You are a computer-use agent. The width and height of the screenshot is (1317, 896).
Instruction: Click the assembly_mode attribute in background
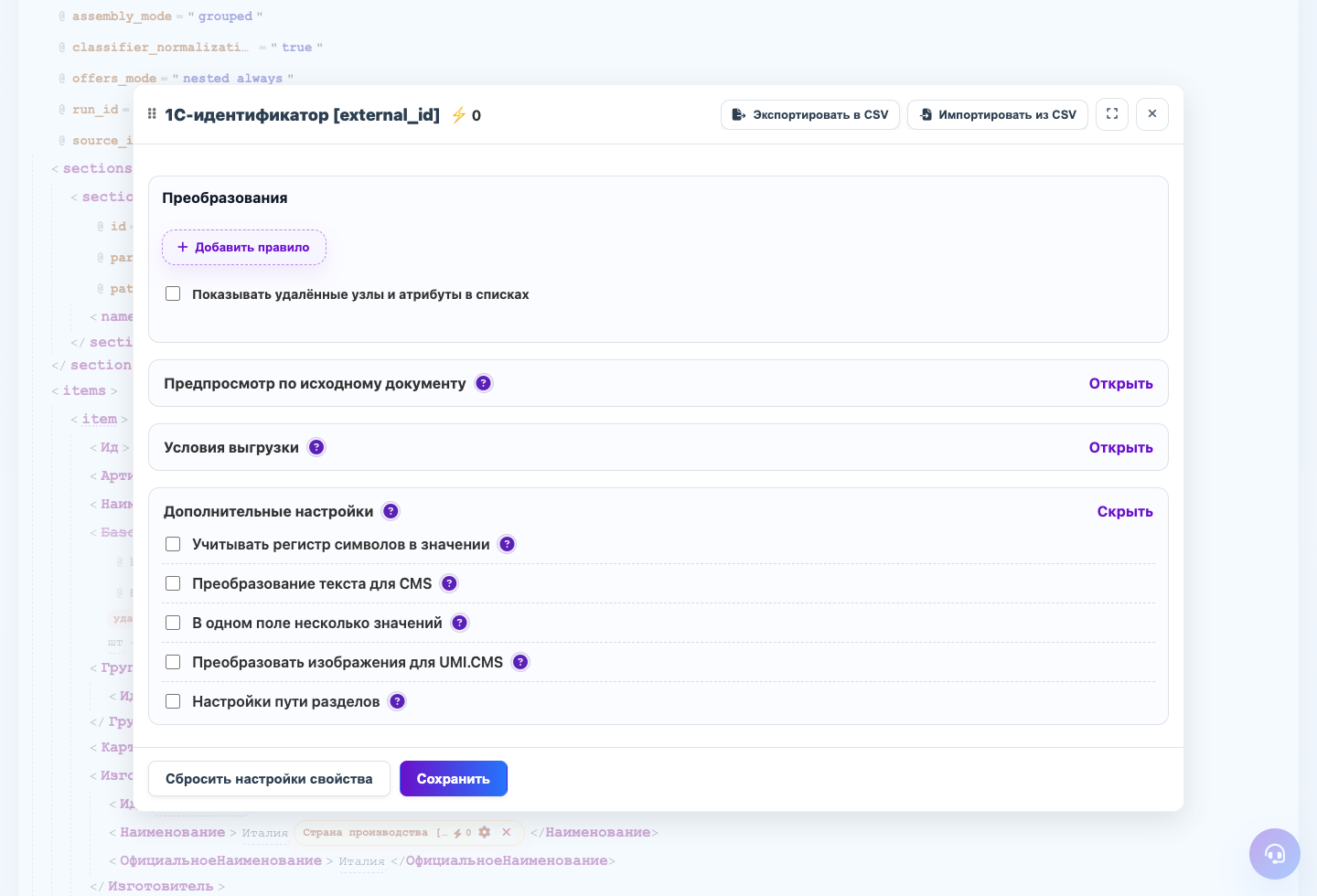click(122, 16)
